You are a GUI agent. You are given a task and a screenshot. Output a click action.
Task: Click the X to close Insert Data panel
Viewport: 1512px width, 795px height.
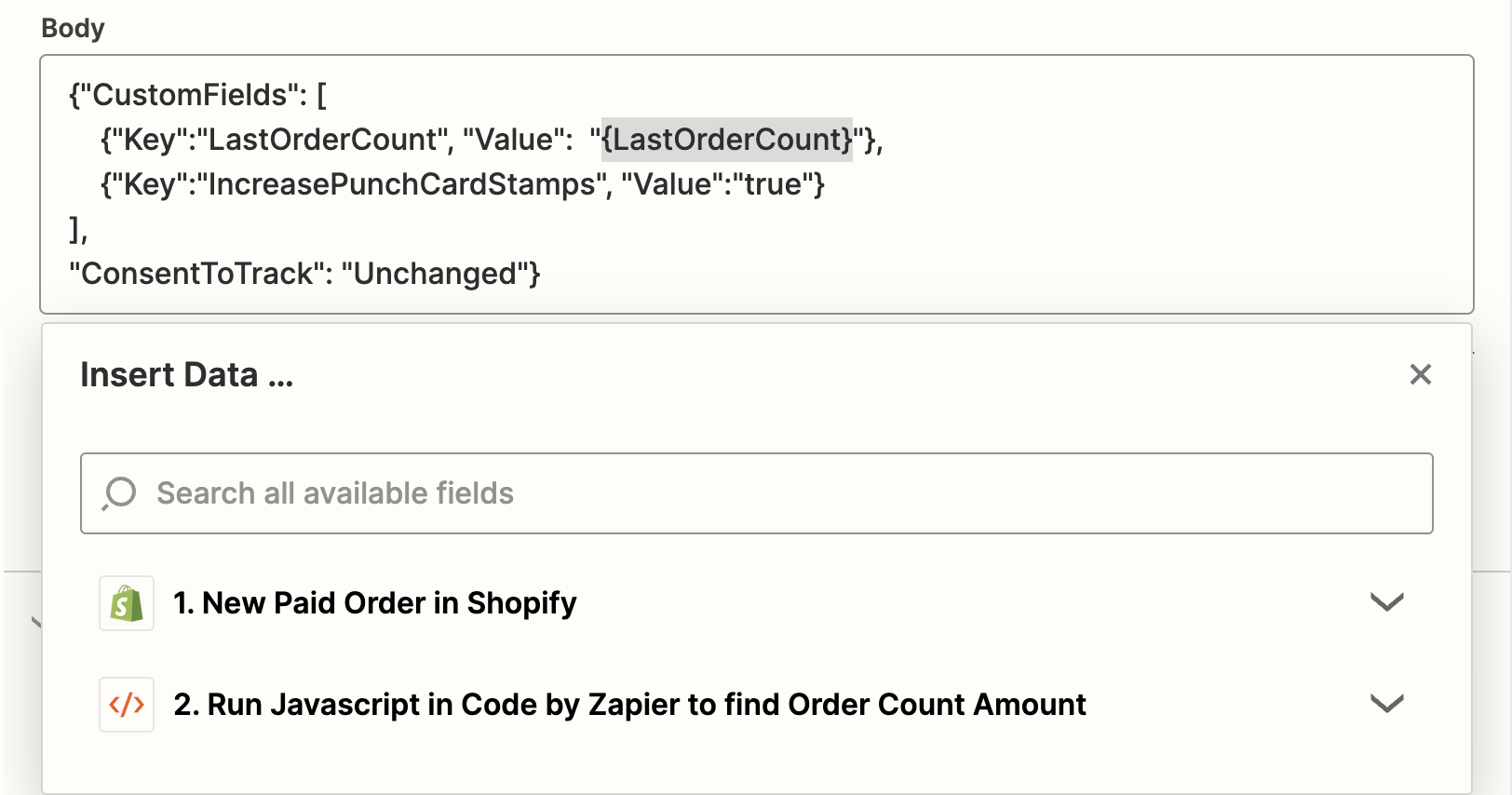[1419, 374]
